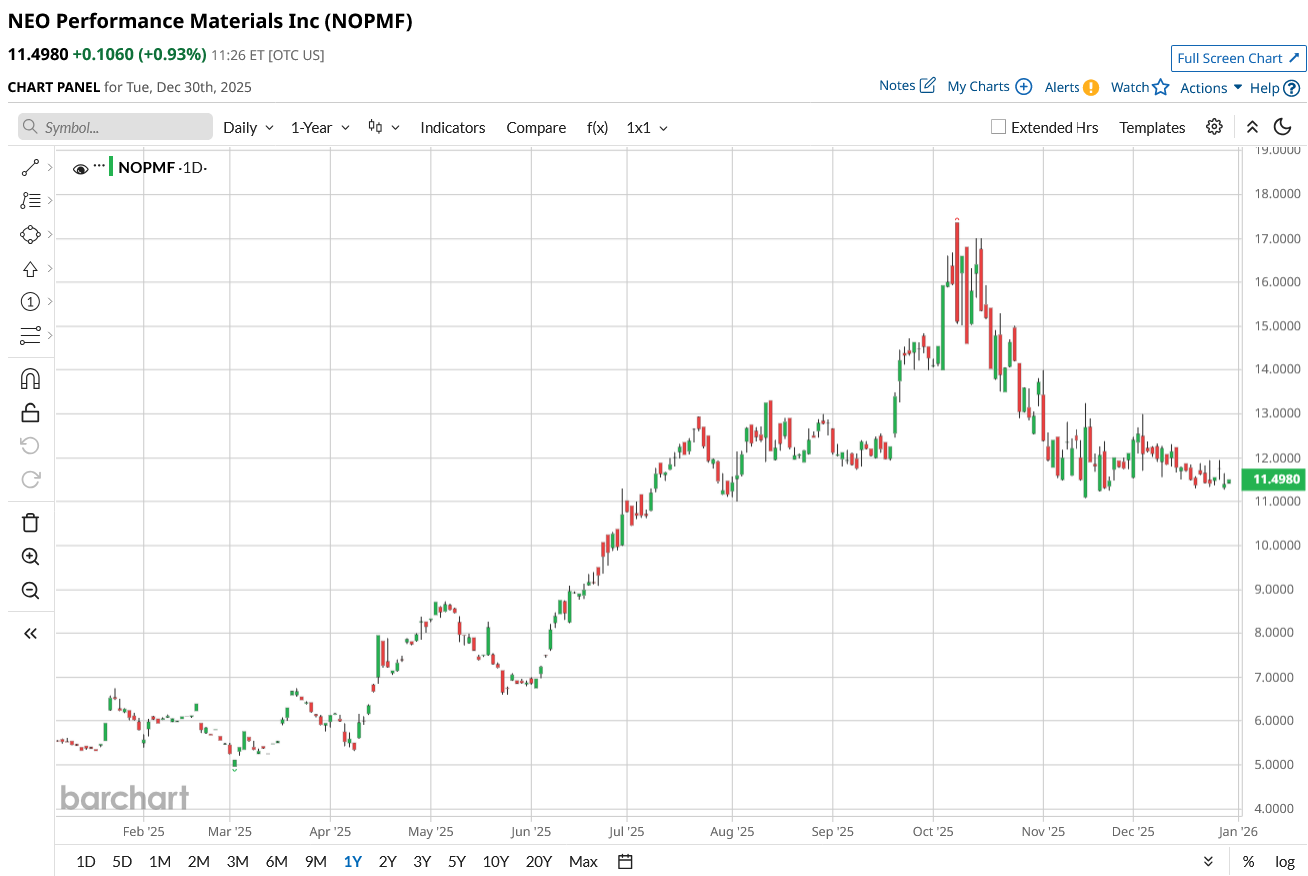Expand the bottom panel double chevron
The height and width of the screenshot is (876, 1308).
tap(1208, 862)
